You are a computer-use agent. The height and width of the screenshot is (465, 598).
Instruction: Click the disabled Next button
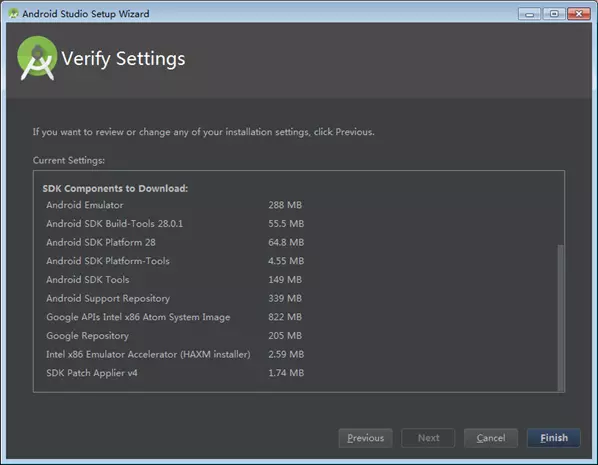(x=428, y=438)
